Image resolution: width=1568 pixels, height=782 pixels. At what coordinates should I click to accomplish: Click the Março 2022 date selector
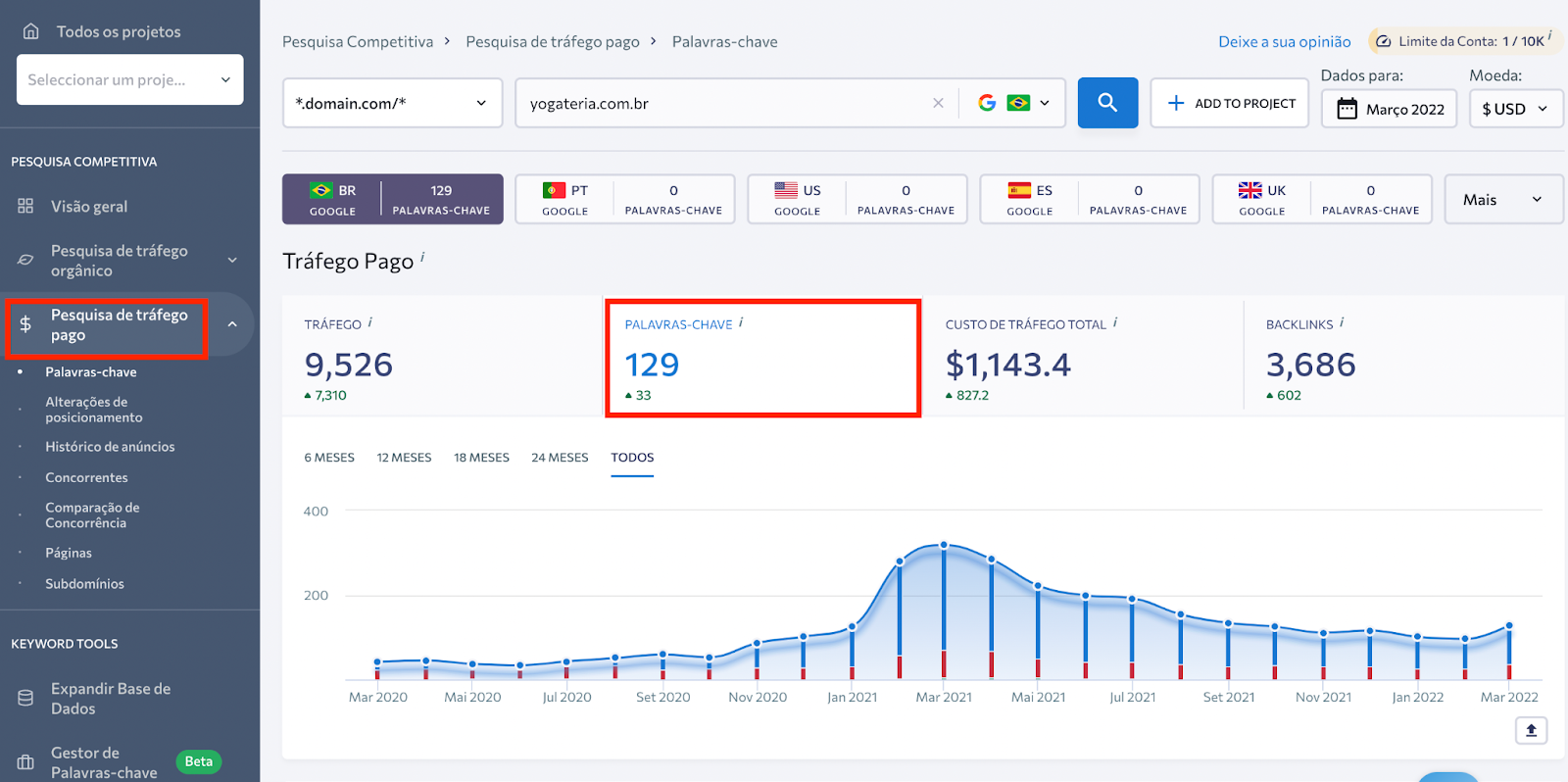click(x=1390, y=109)
